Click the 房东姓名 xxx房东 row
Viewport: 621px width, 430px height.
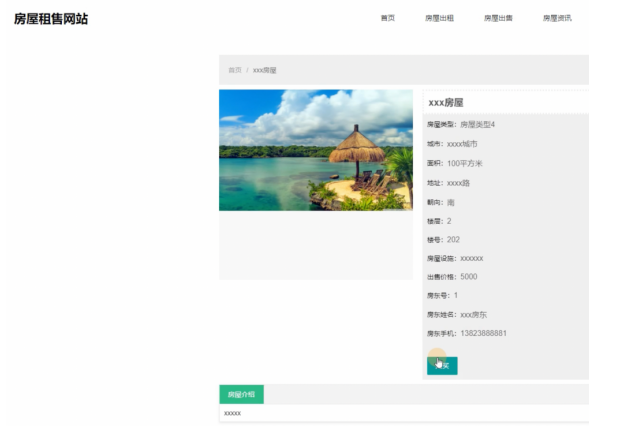click(457, 315)
